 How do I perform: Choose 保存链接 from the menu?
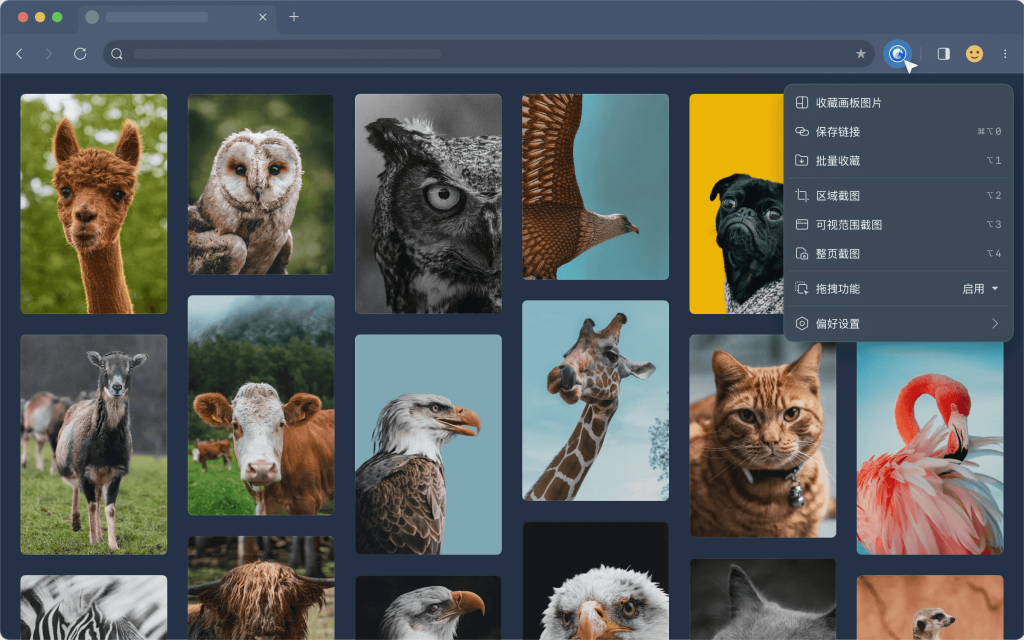tap(837, 132)
